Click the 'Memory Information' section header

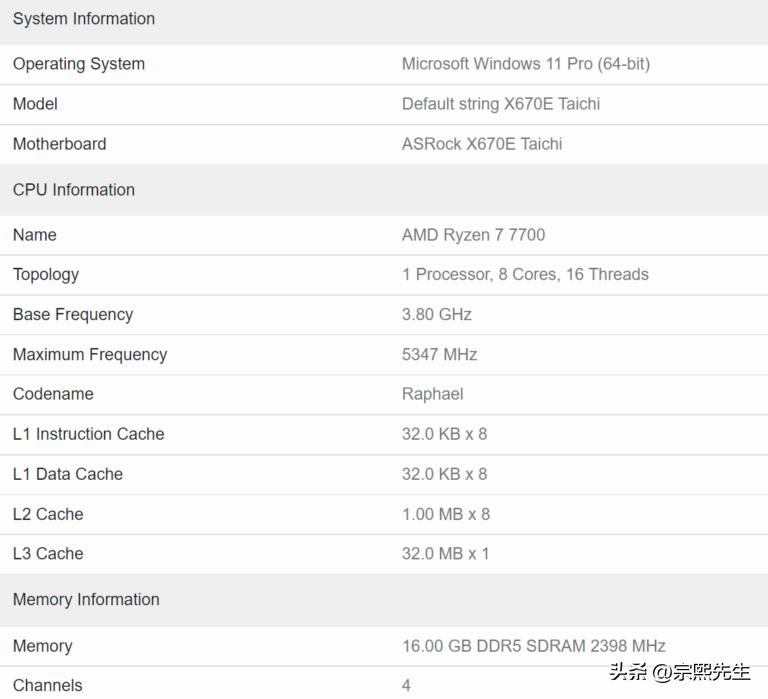(86, 600)
